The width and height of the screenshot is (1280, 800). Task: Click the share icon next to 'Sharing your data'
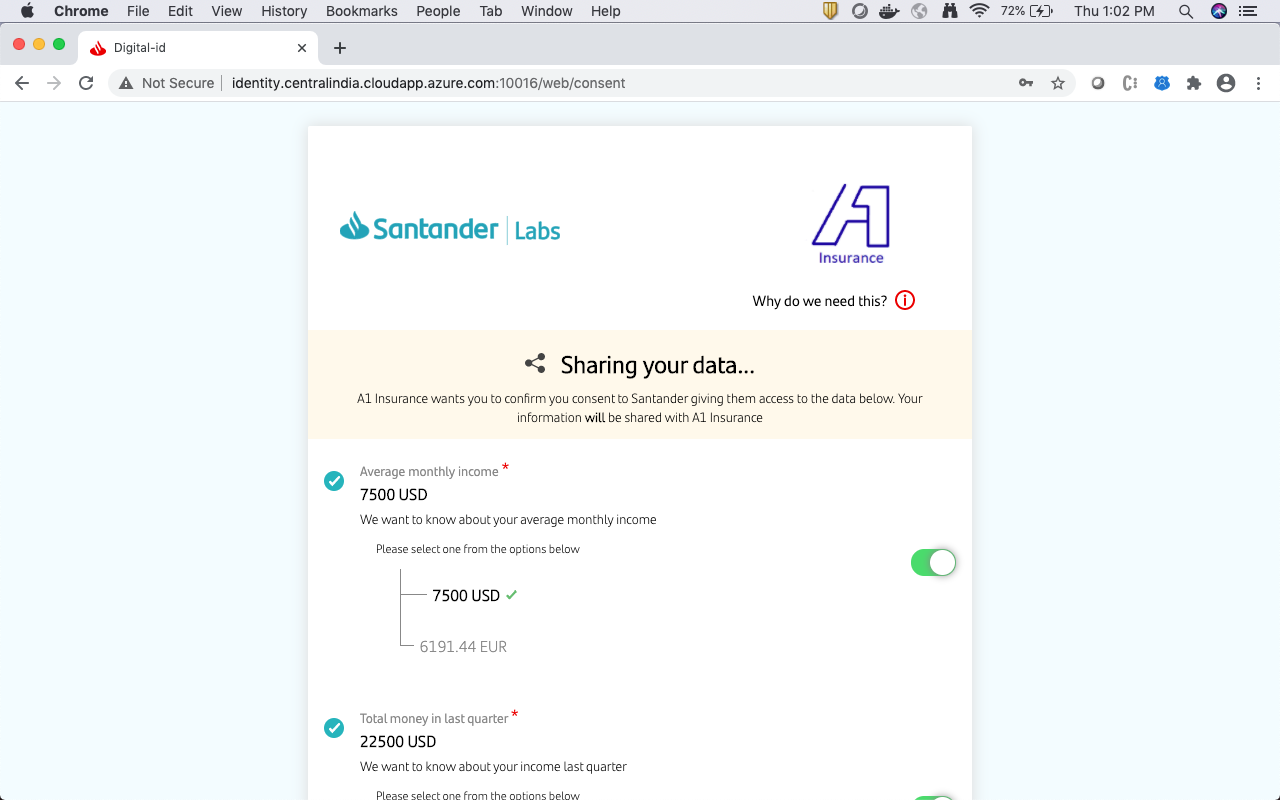(x=535, y=364)
